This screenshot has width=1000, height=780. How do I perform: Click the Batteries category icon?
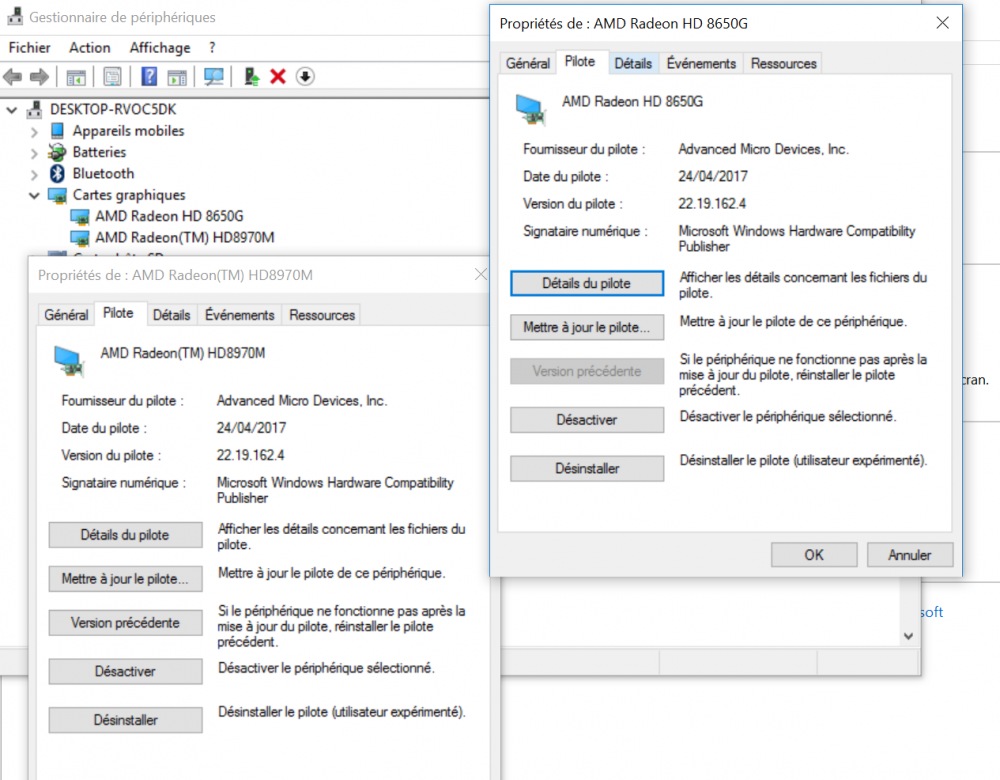point(57,152)
